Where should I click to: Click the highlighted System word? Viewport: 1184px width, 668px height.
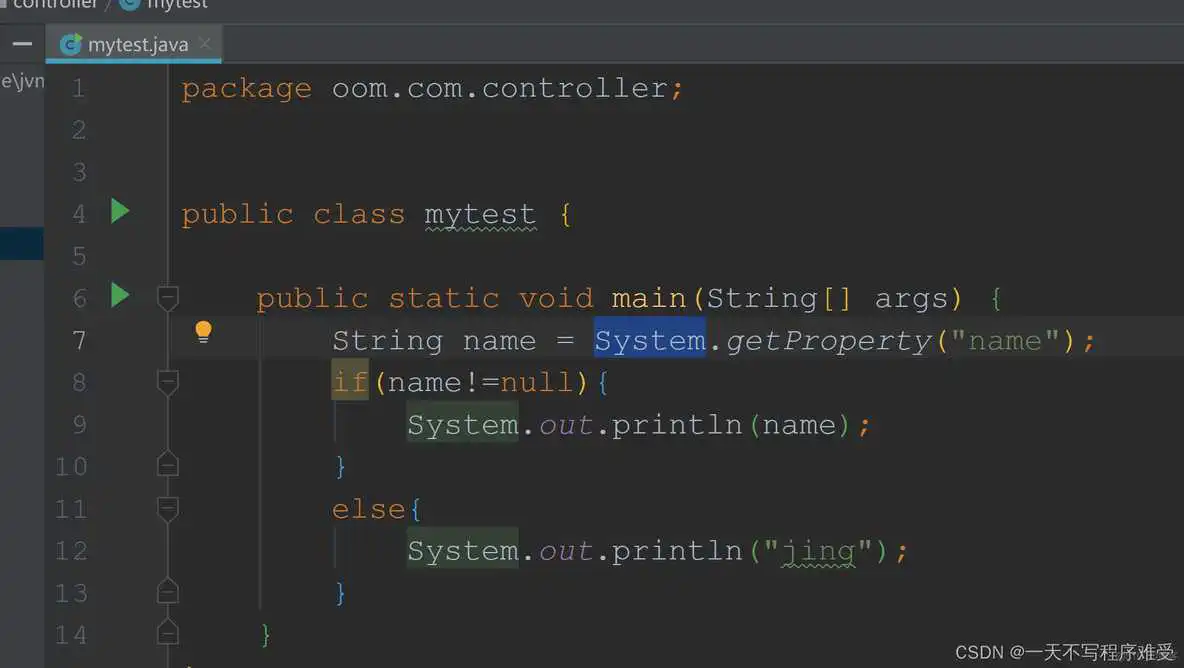(x=649, y=340)
